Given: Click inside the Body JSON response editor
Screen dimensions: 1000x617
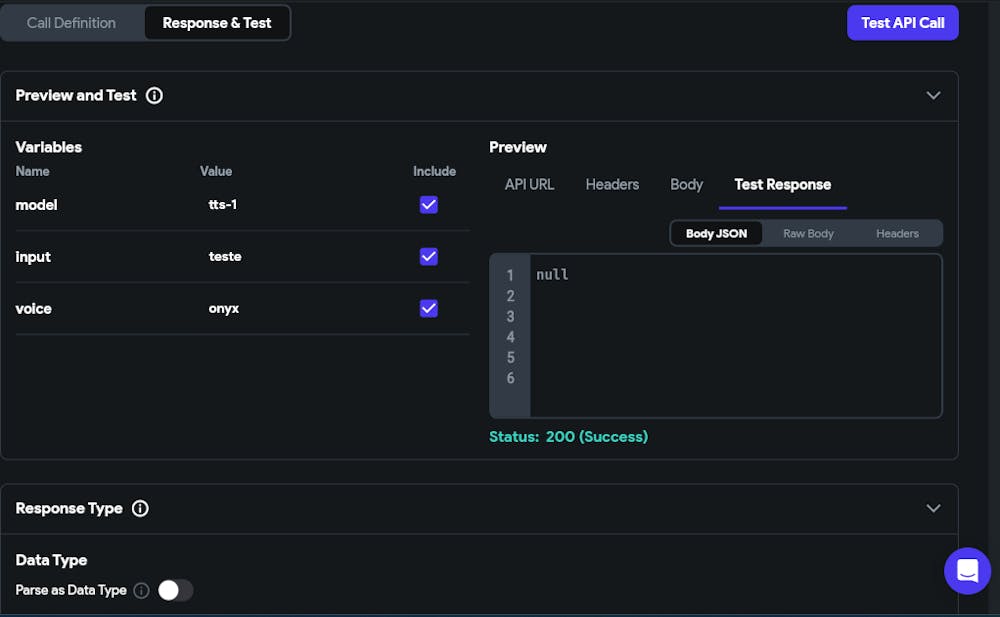Looking at the screenshot, I should click(735, 335).
